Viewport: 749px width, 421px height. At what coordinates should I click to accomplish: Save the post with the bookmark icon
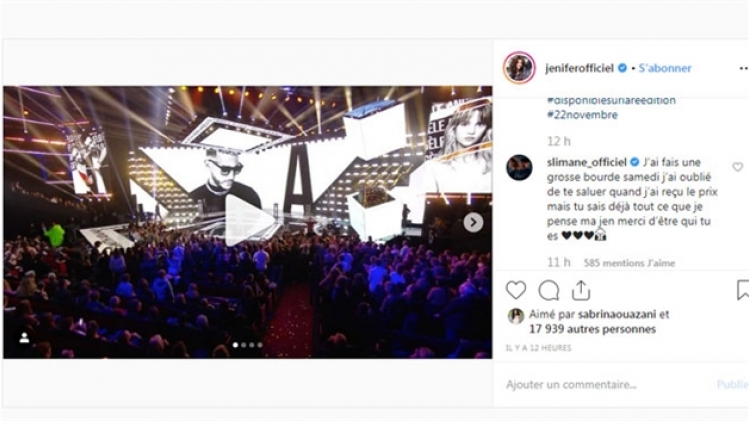click(x=743, y=290)
